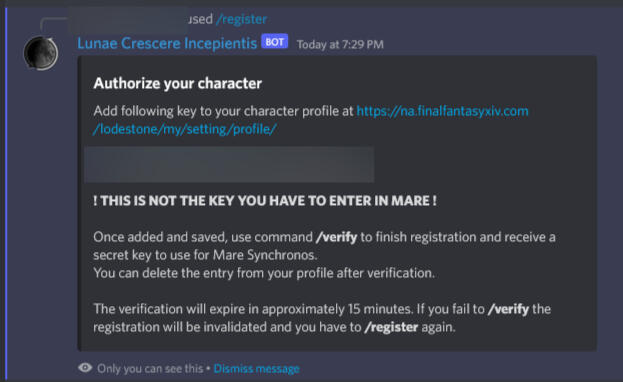Click bold /register in the last sentence

click(x=391, y=327)
